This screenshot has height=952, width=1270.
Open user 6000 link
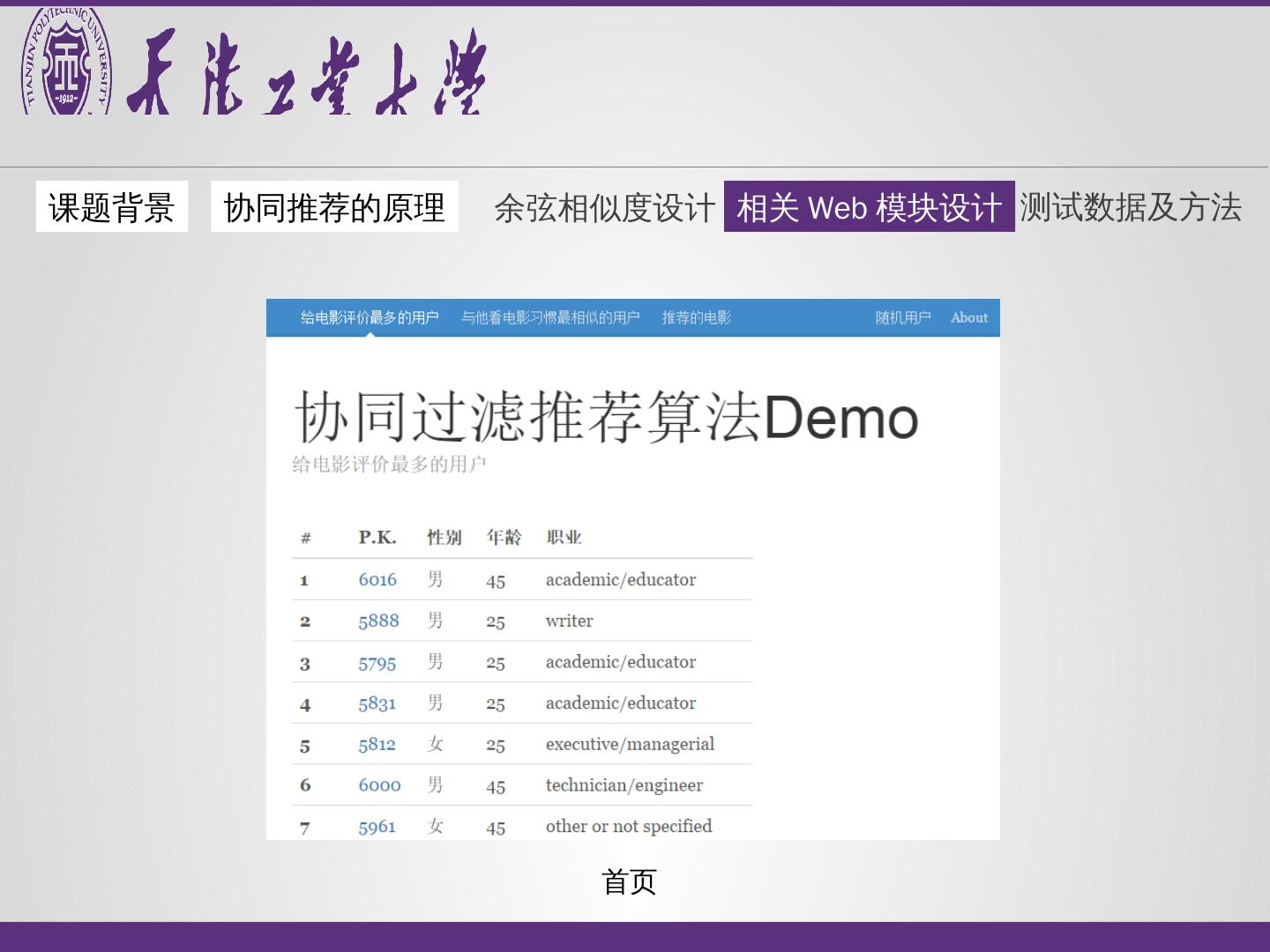tap(379, 785)
